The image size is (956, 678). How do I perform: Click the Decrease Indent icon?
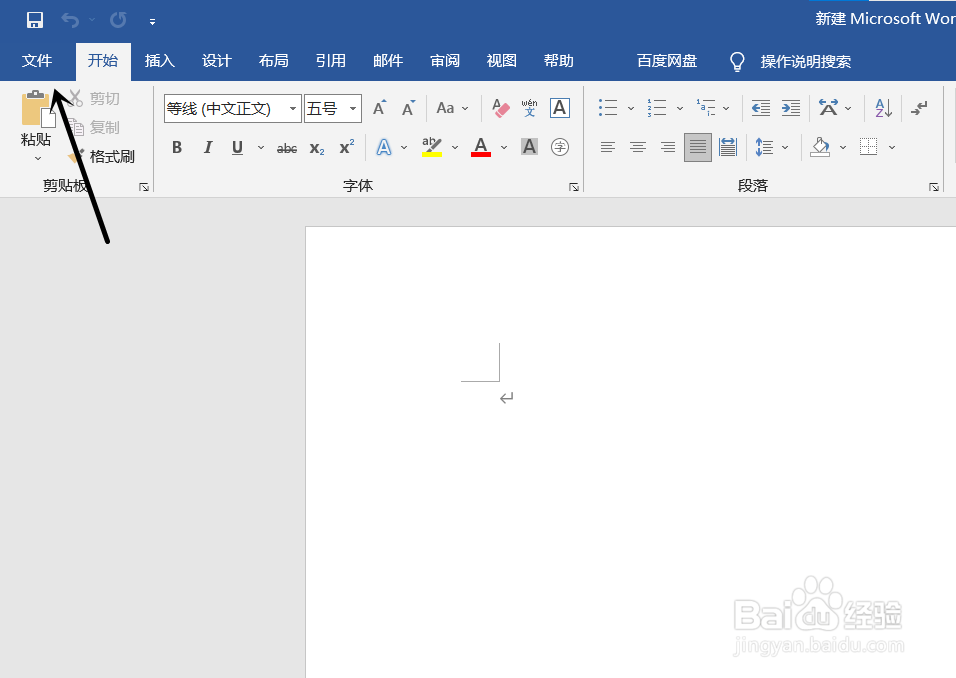click(761, 108)
